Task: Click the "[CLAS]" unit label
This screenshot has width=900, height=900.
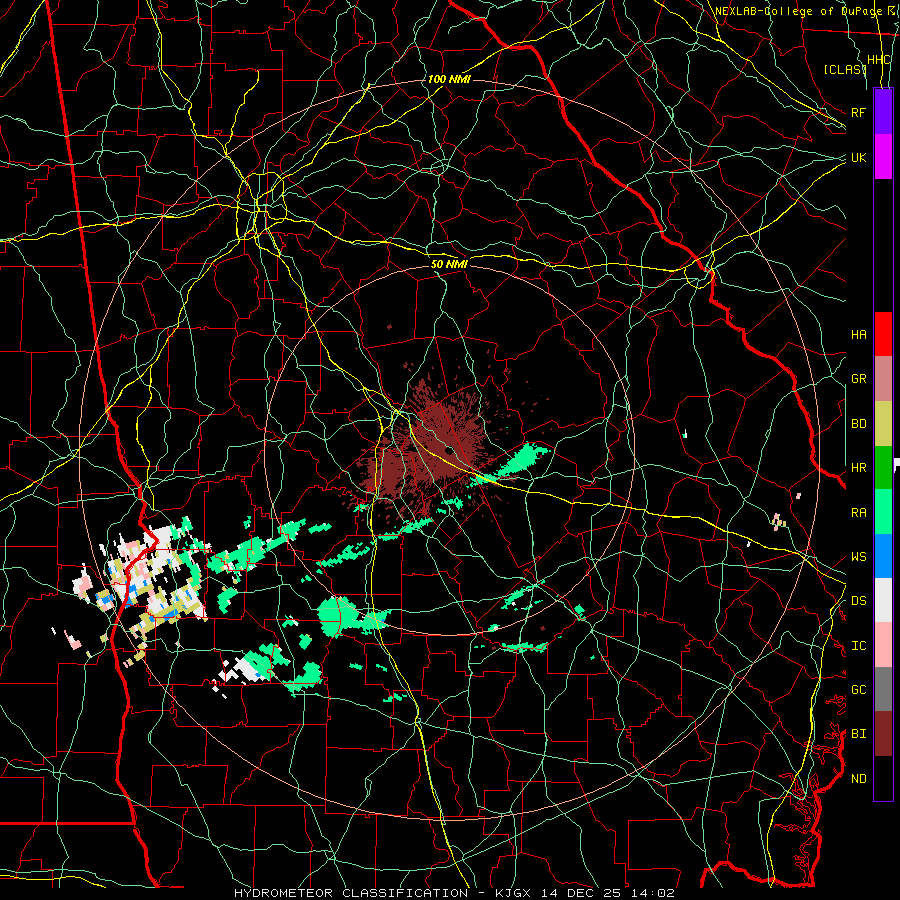Action: (x=845, y=69)
